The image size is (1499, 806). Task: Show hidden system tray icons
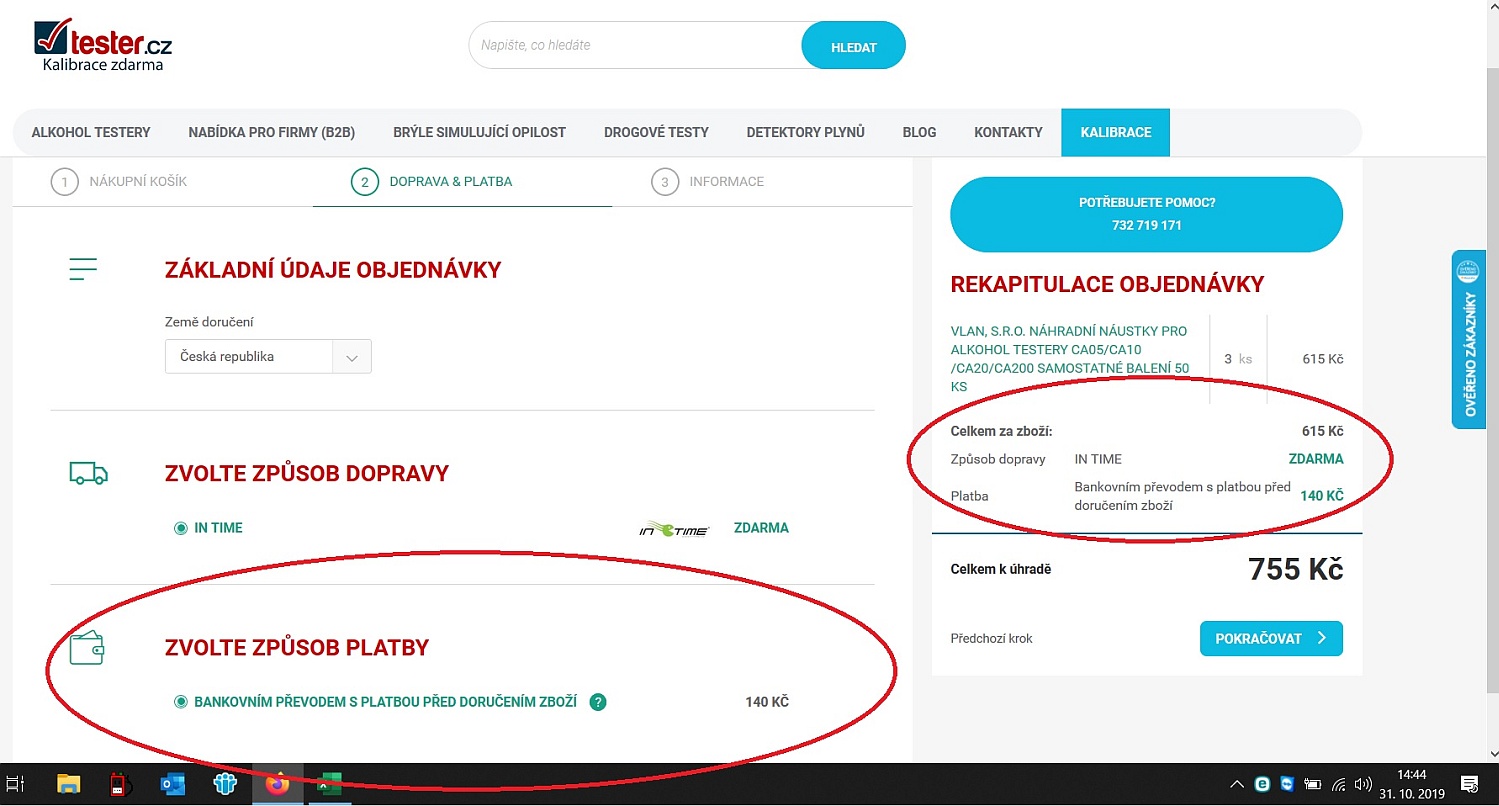click(1237, 784)
